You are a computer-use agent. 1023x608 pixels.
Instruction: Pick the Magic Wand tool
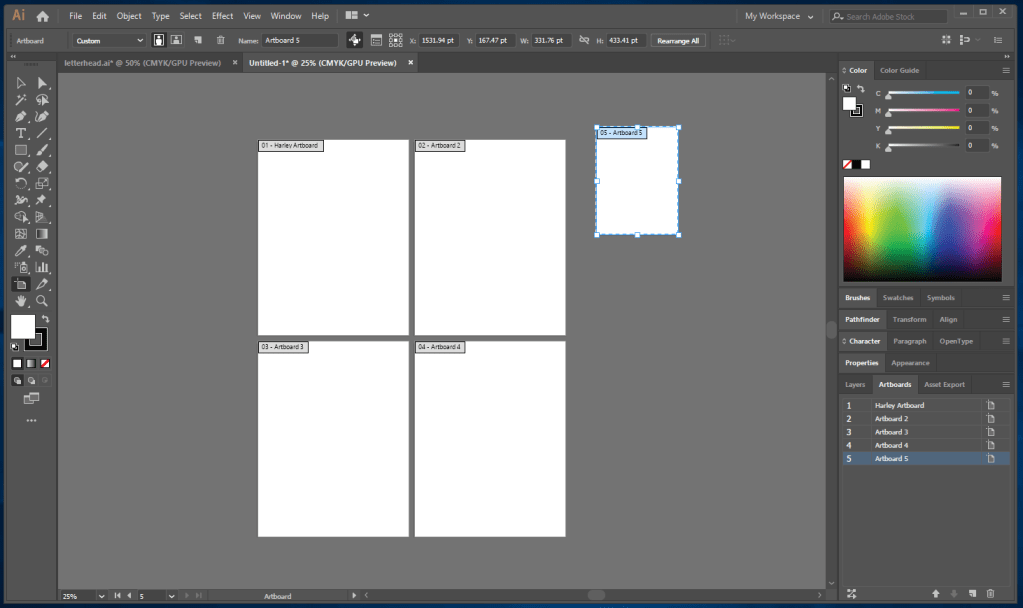[x=20, y=100]
